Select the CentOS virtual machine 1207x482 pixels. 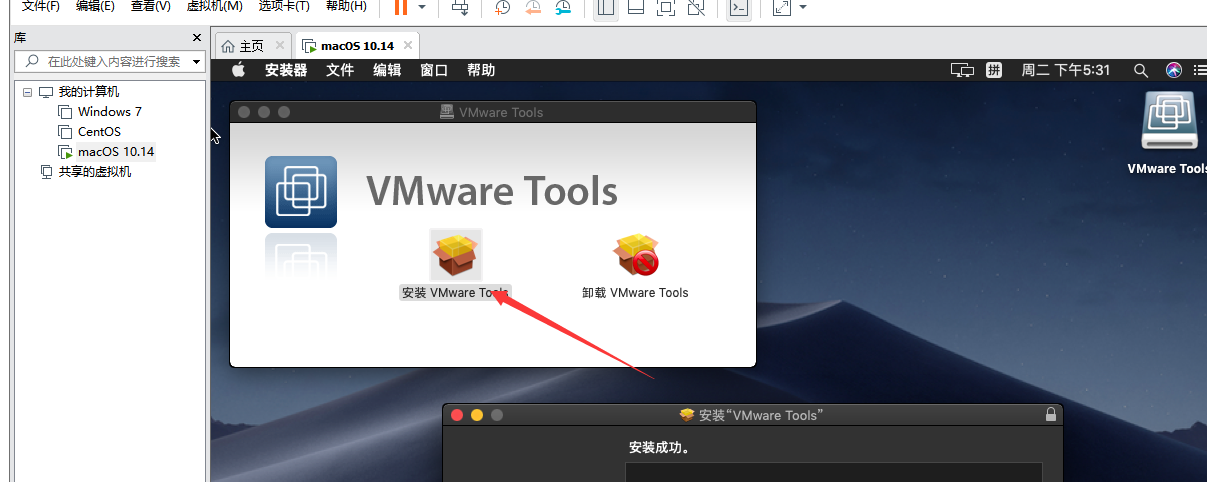point(99,132)
